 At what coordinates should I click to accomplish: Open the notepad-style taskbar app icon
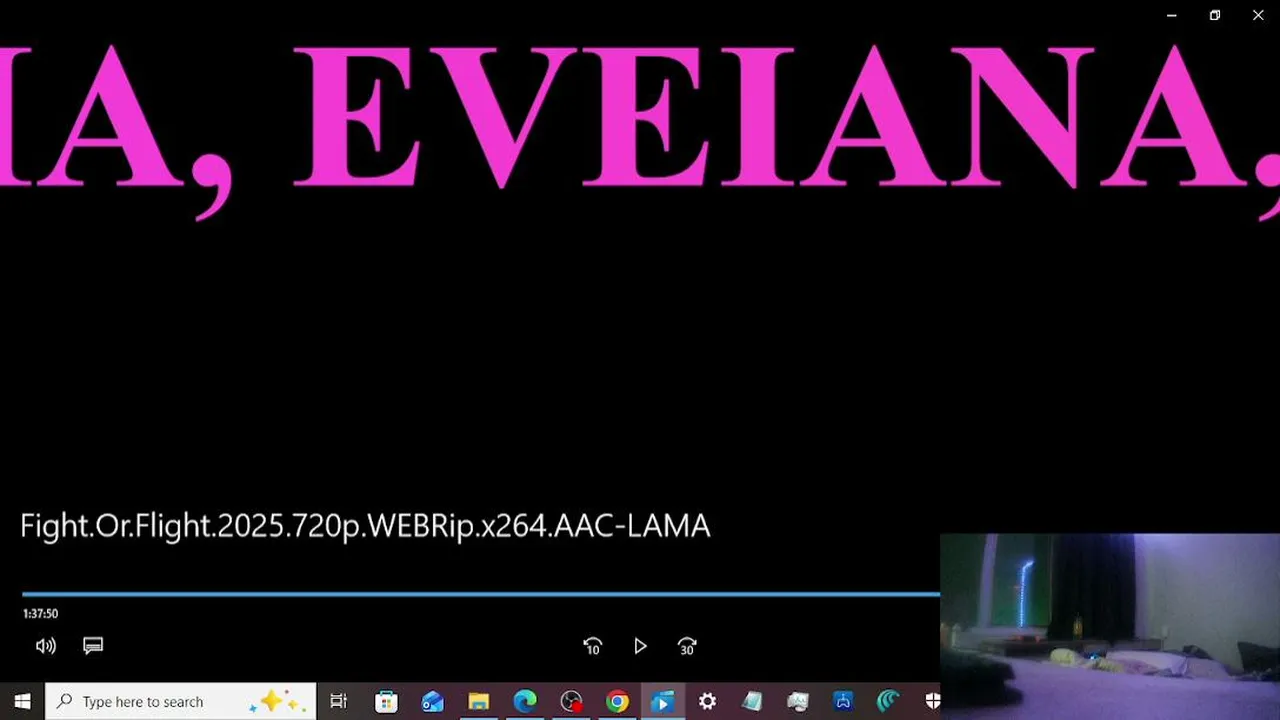click(752, 702)
